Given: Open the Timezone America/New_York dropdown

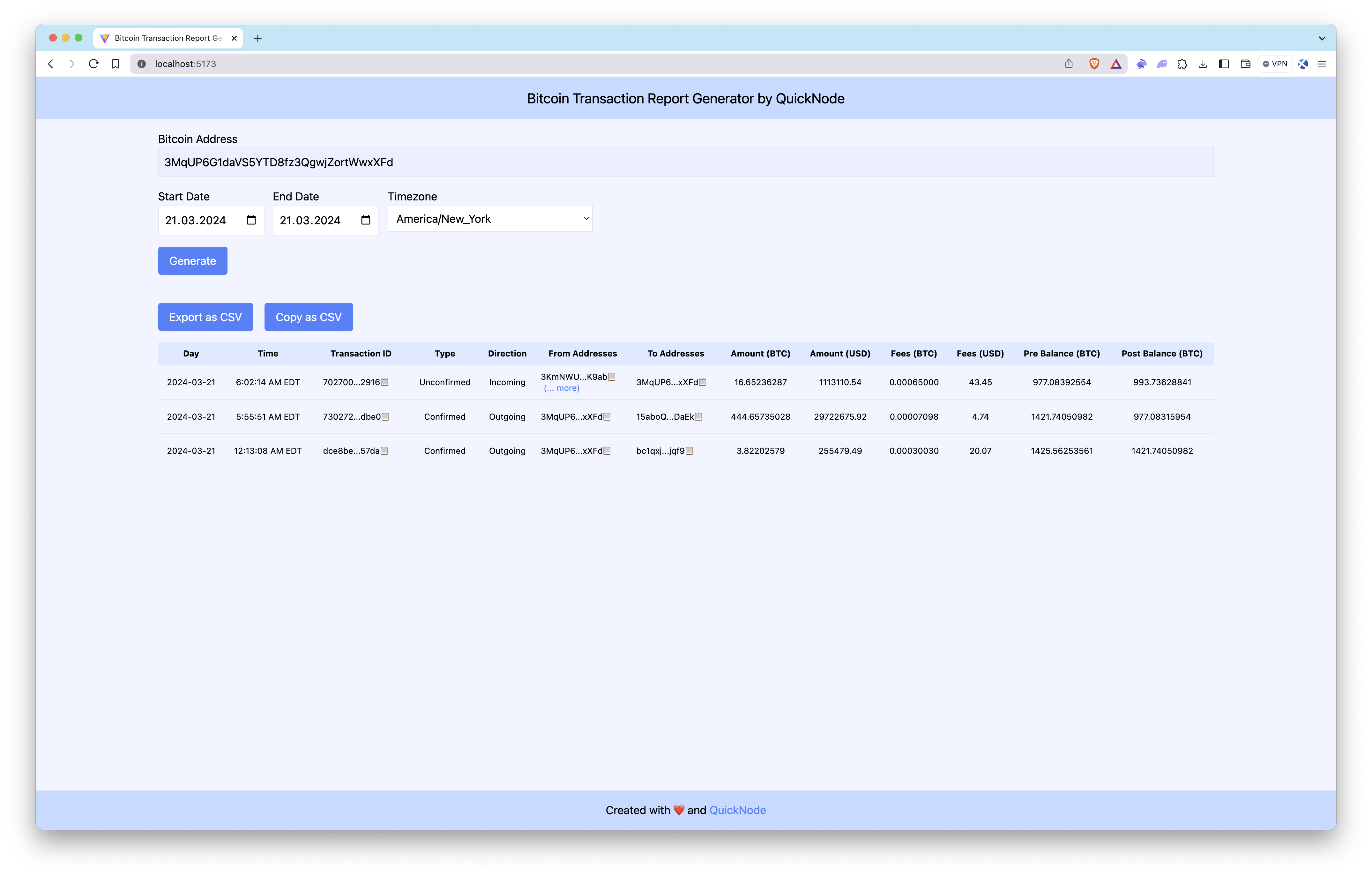Looking at the screenshot, I should point(489,219).
